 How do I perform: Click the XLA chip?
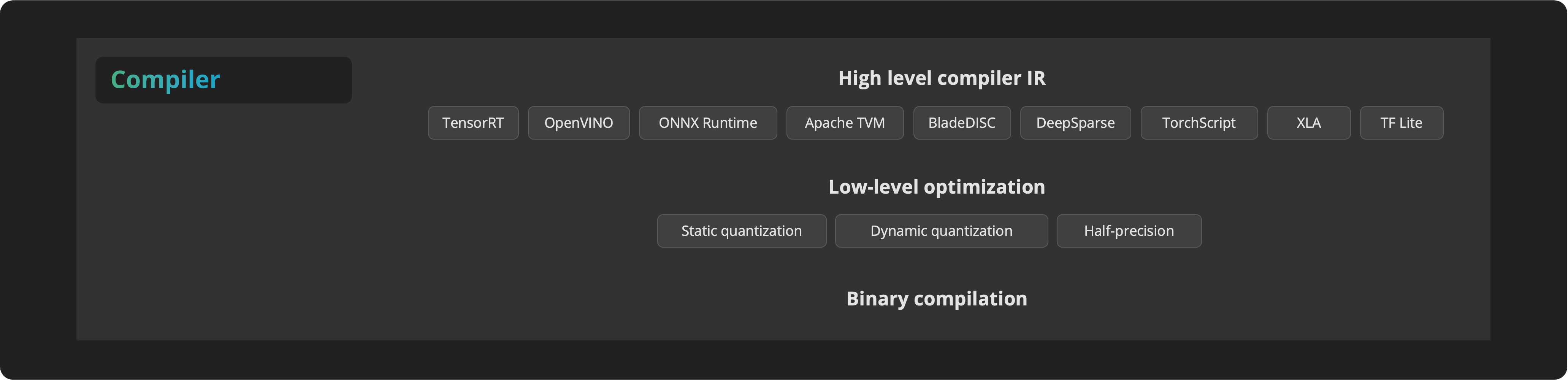1308,123
